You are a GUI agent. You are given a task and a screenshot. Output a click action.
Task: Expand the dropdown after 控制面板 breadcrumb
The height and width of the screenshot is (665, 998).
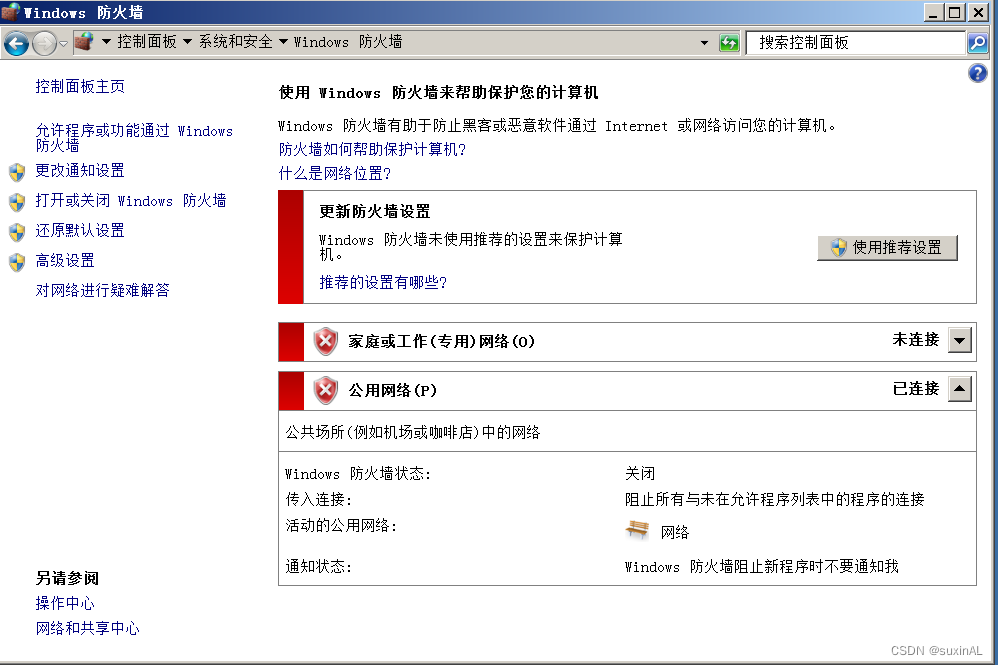coord(187,42)
